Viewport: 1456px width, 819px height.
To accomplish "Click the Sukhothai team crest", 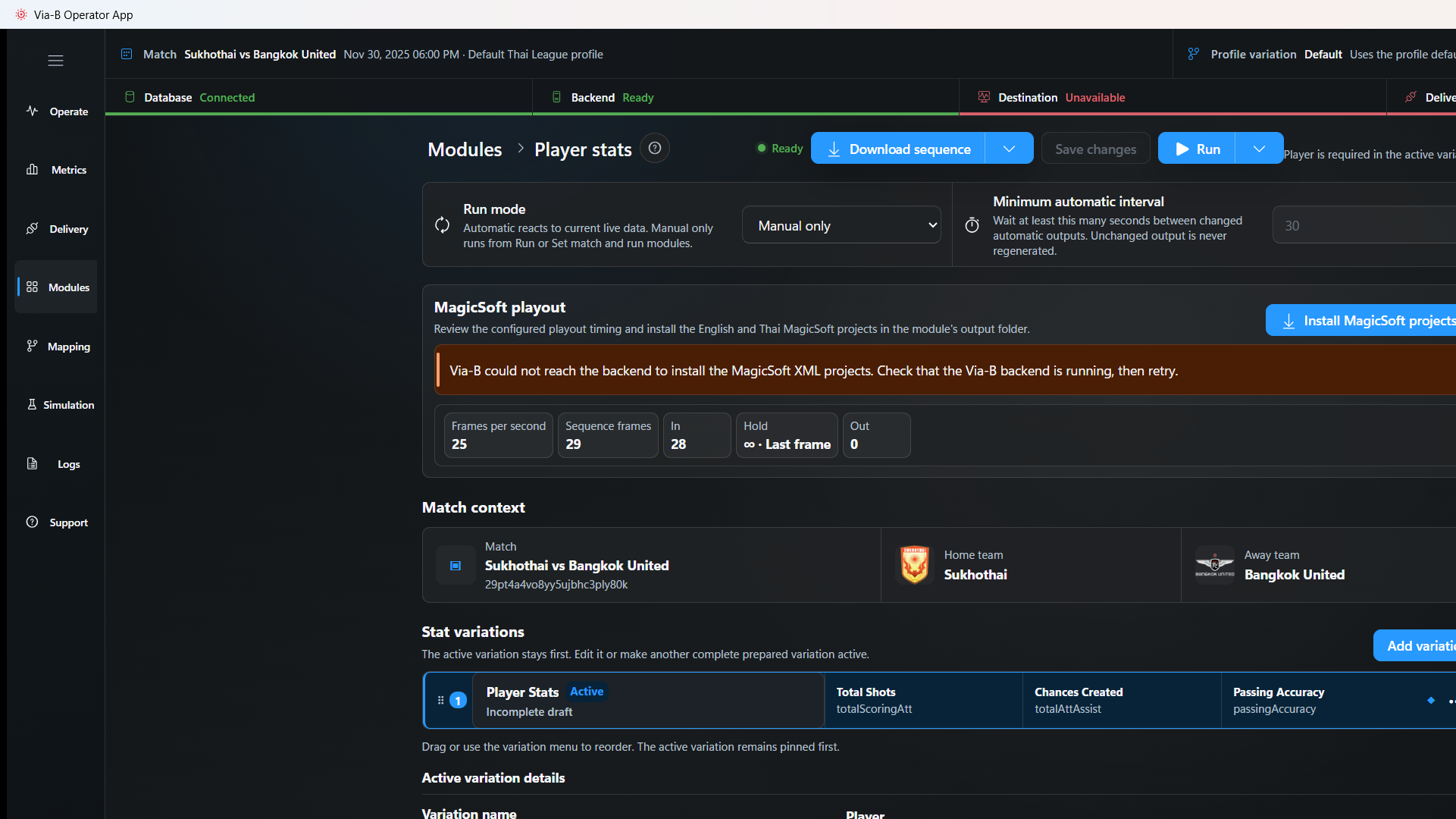I will click(x=915, y=565).
